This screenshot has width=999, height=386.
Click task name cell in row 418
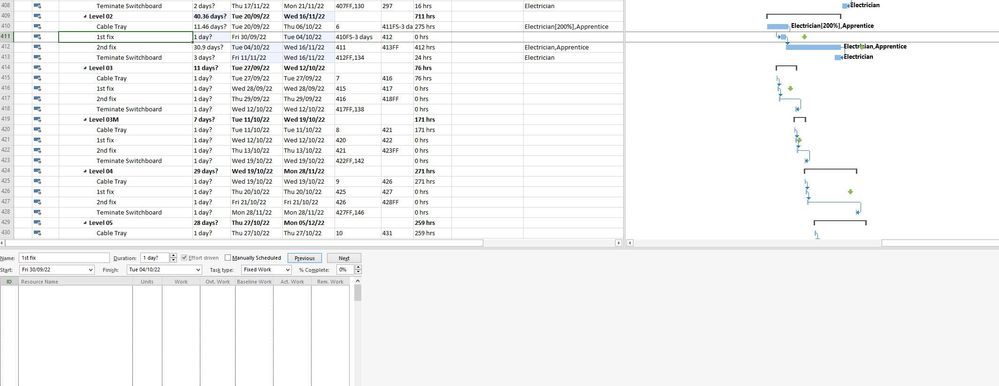(x=126, y=109)
